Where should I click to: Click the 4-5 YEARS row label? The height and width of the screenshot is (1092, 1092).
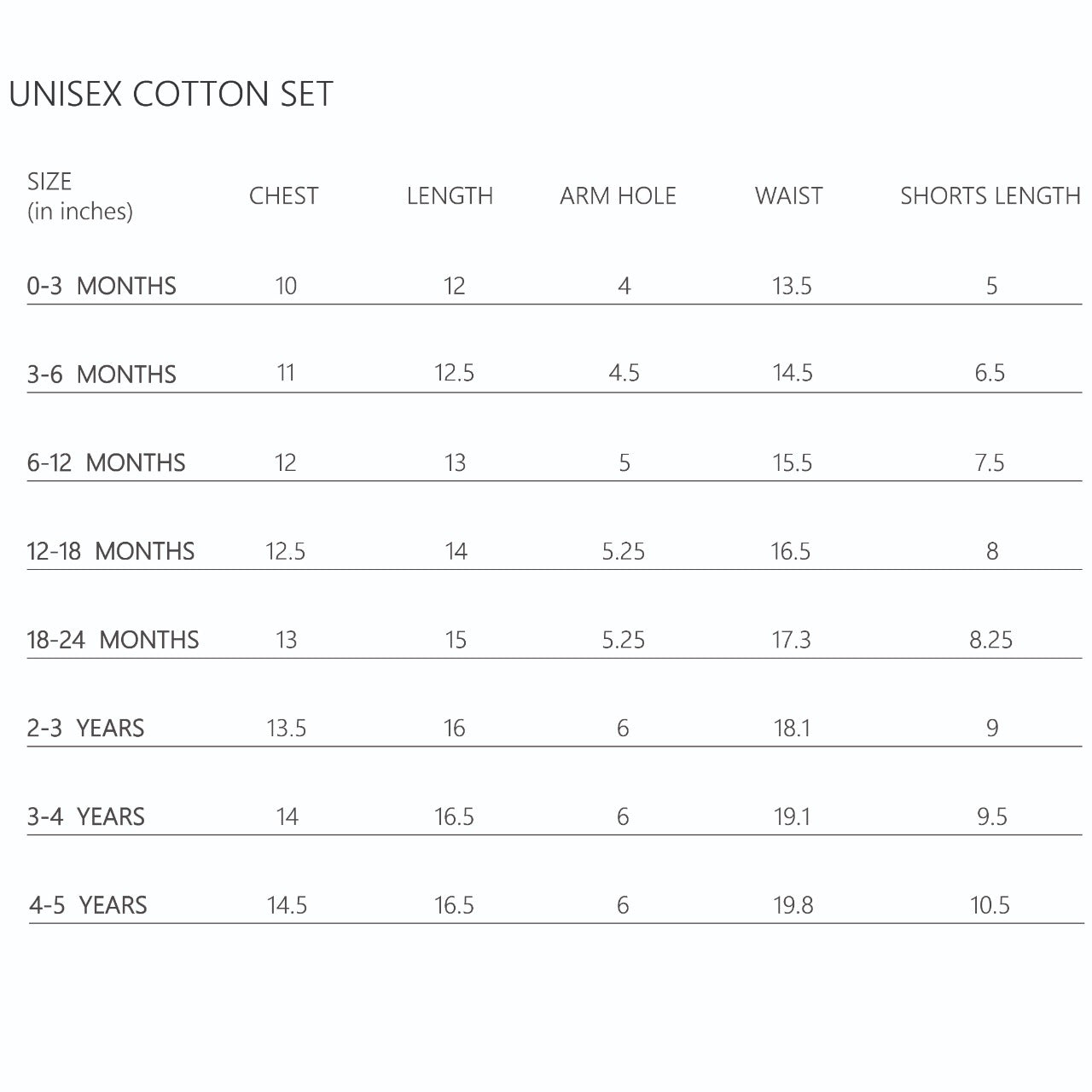click(x=88, y=905)
